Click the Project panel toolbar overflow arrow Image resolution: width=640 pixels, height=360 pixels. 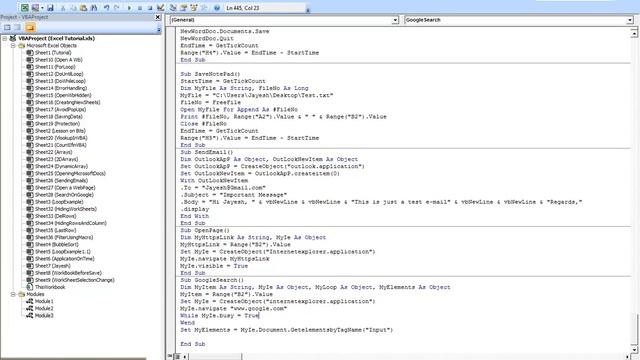159,29
